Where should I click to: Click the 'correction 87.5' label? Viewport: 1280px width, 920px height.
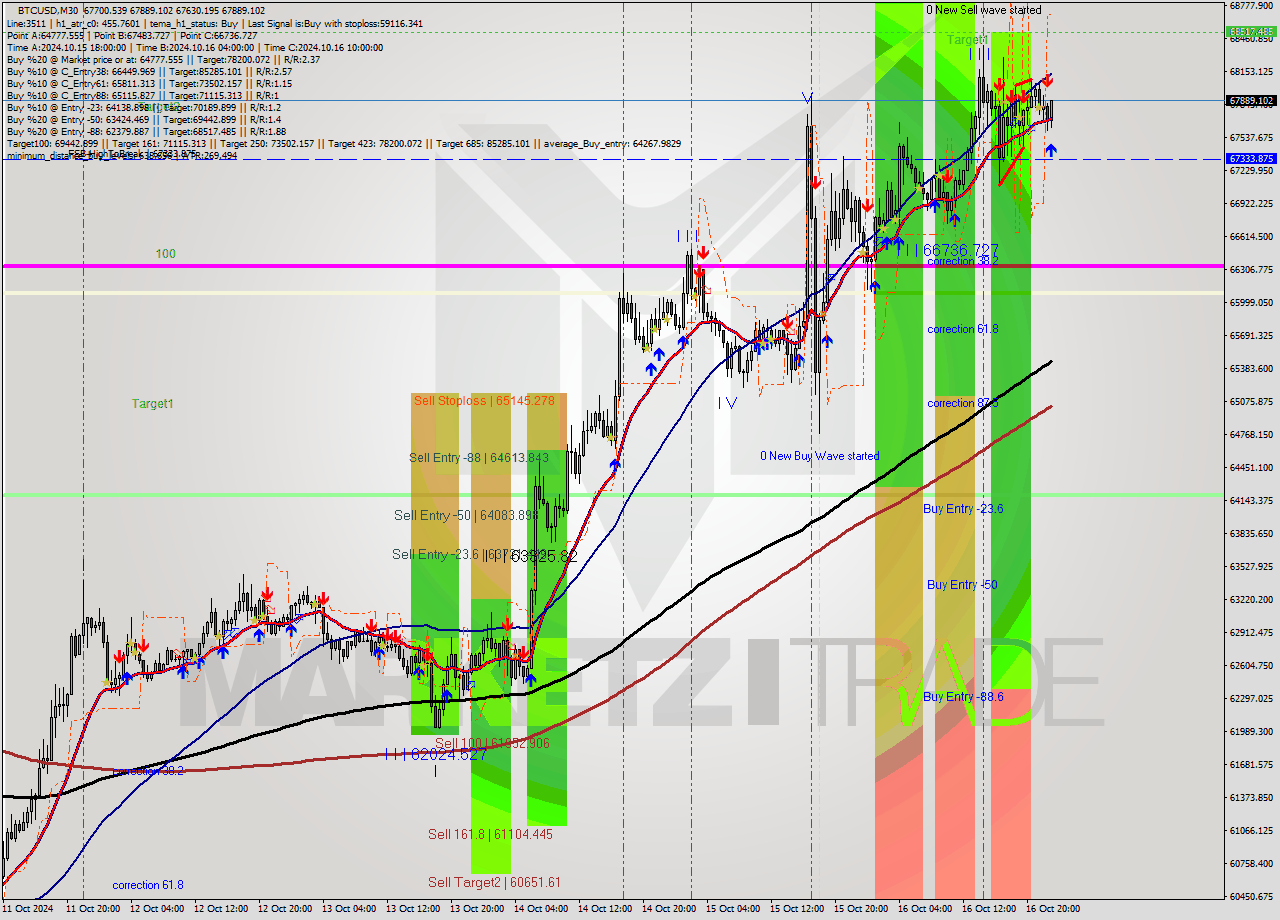coord(963,403)
